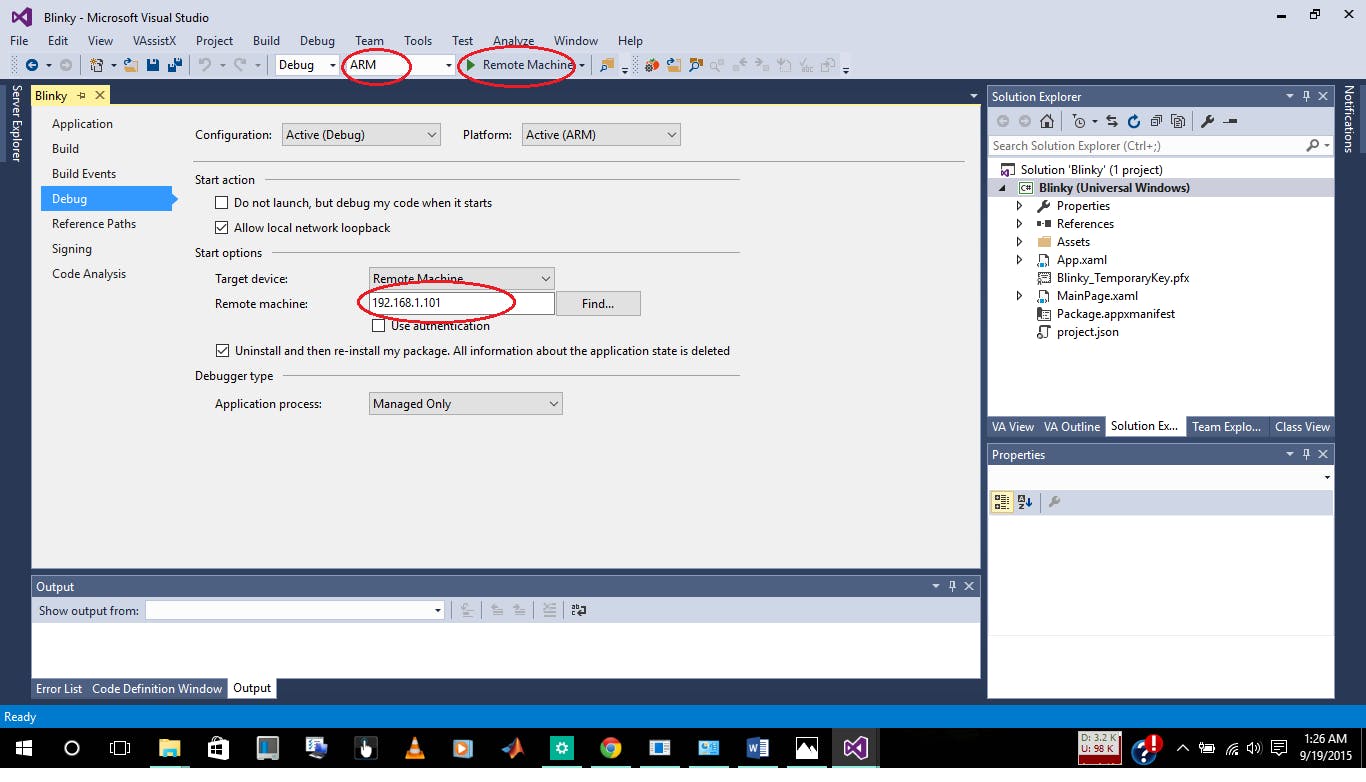The width and height of the screenshot is (1366, 782).
Task: Enable 'Do not launch, but debug my code'
Action: (x=222, y=203)
